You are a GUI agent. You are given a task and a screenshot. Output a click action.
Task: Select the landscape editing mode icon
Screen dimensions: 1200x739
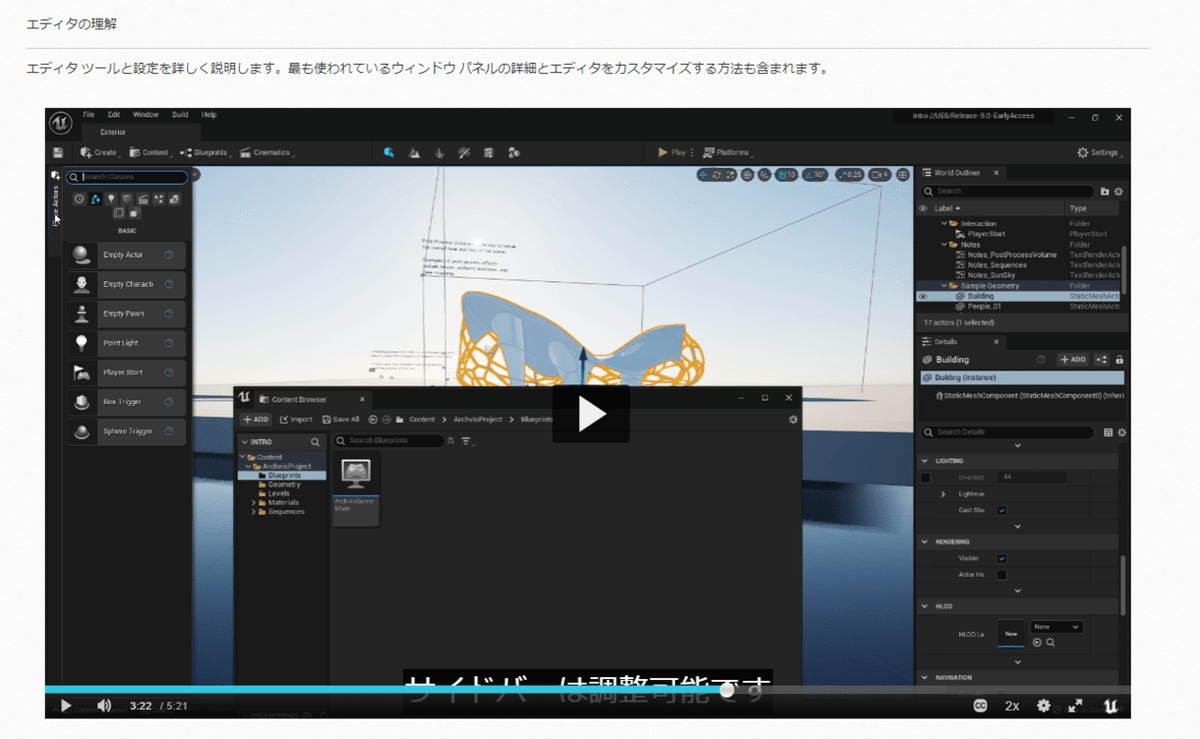415,152
